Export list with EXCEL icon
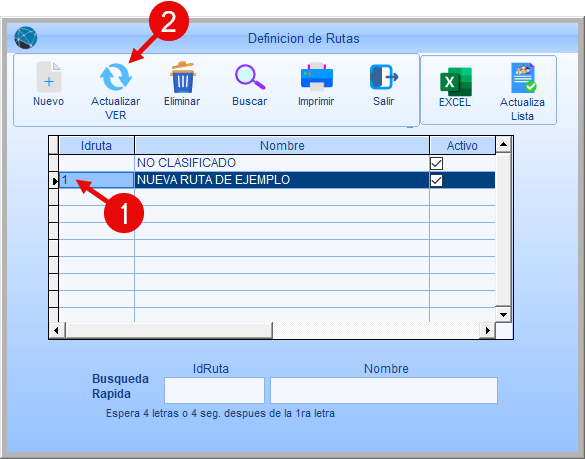This screenshot has width=585, height=459. click(x=456, y=82)
